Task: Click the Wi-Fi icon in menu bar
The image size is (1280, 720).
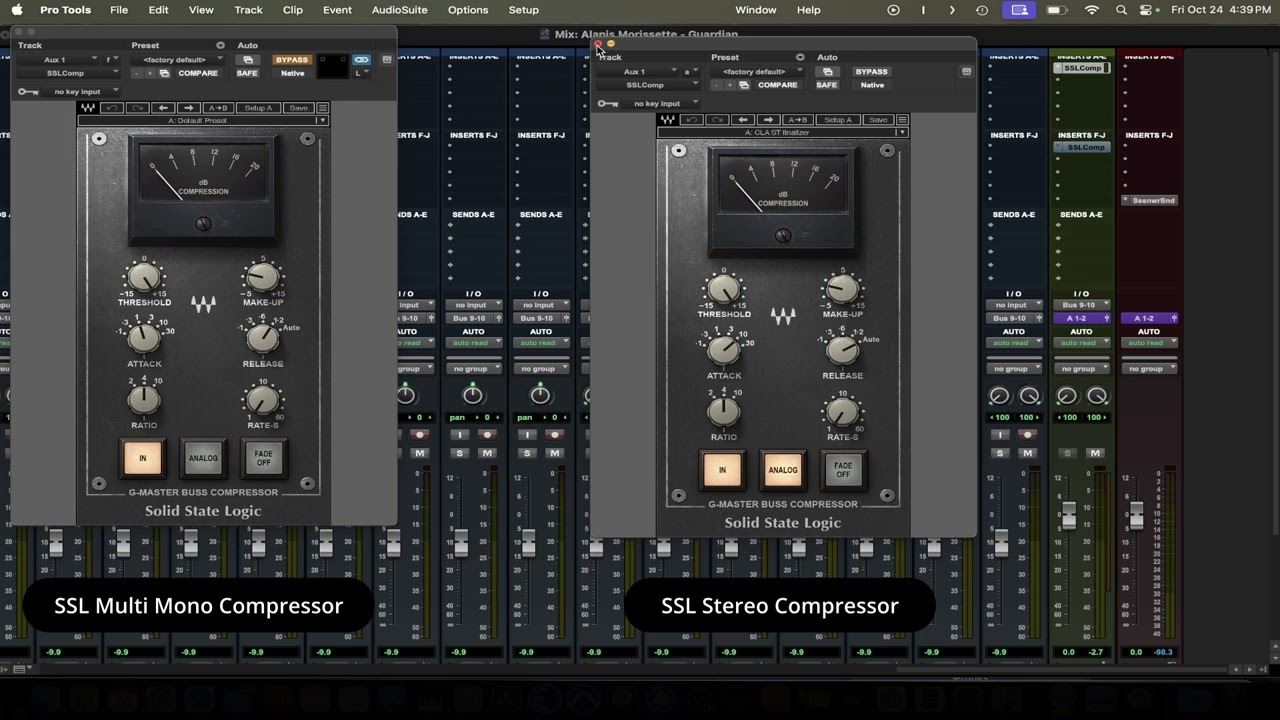Action: click(1092, 10)
